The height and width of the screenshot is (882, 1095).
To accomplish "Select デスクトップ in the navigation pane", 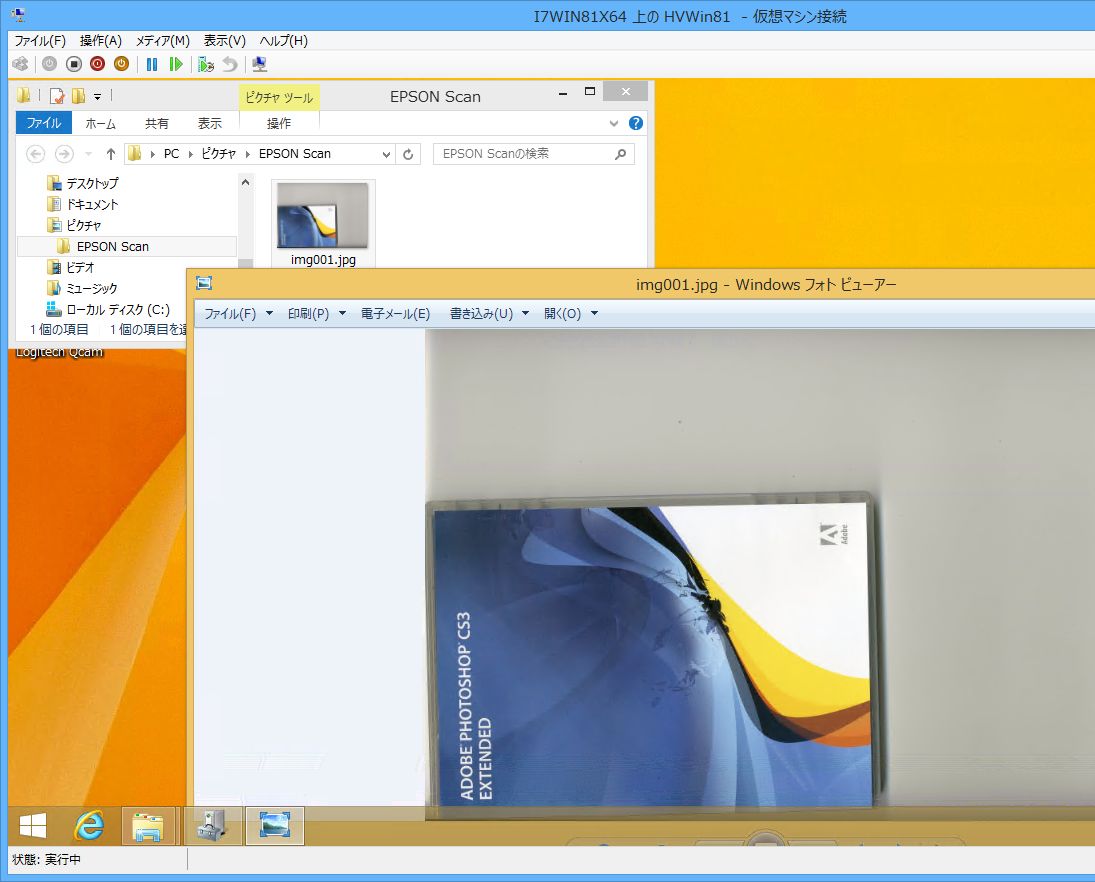I will pos(83,183).
